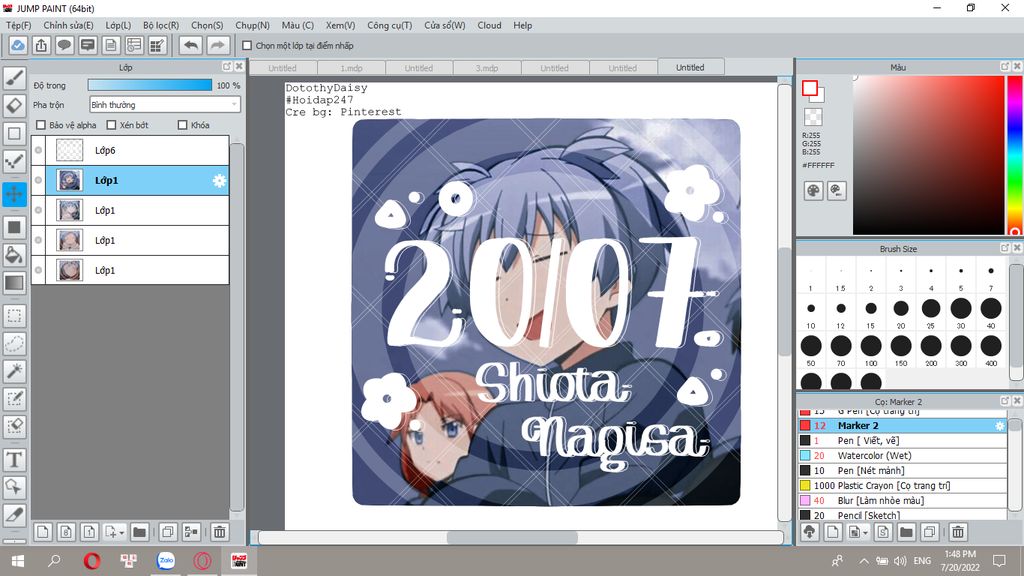This screenshot has width=1024, height=576.
Task: Open the Tệp(F) menu
Action: [x=18, y=25]
